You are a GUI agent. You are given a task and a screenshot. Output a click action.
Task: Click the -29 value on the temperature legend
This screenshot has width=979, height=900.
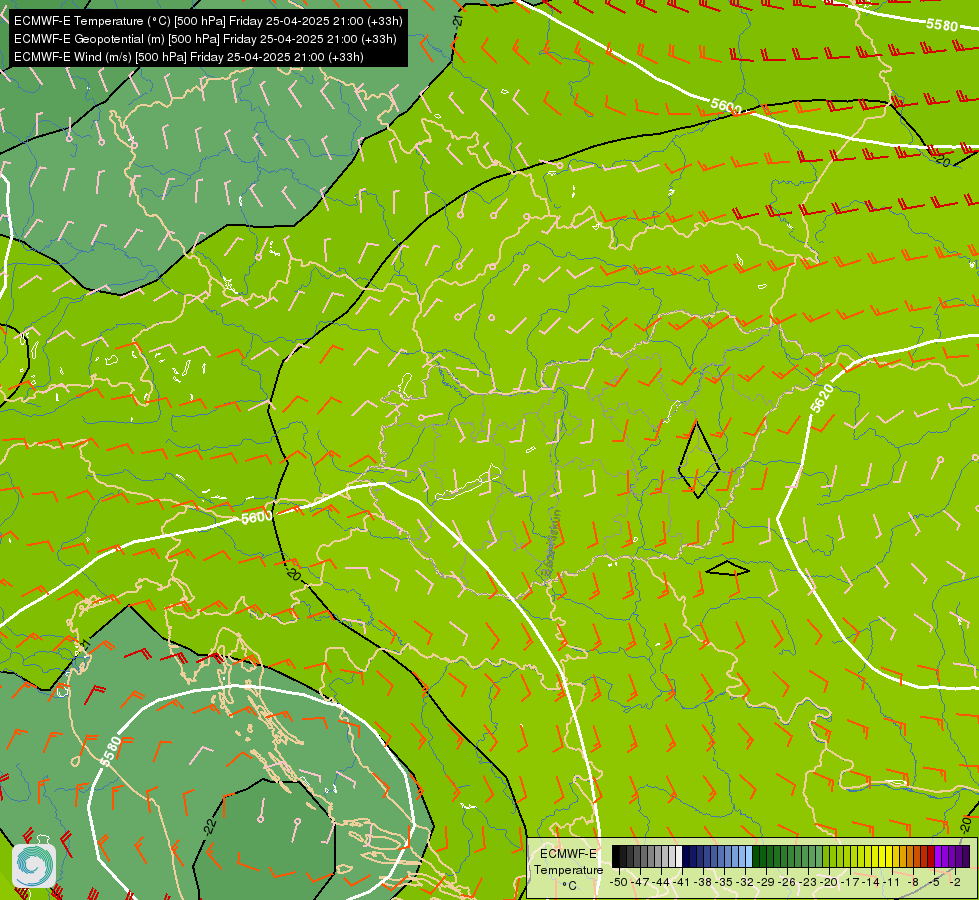pyautogui.click(x=765, y=882)
